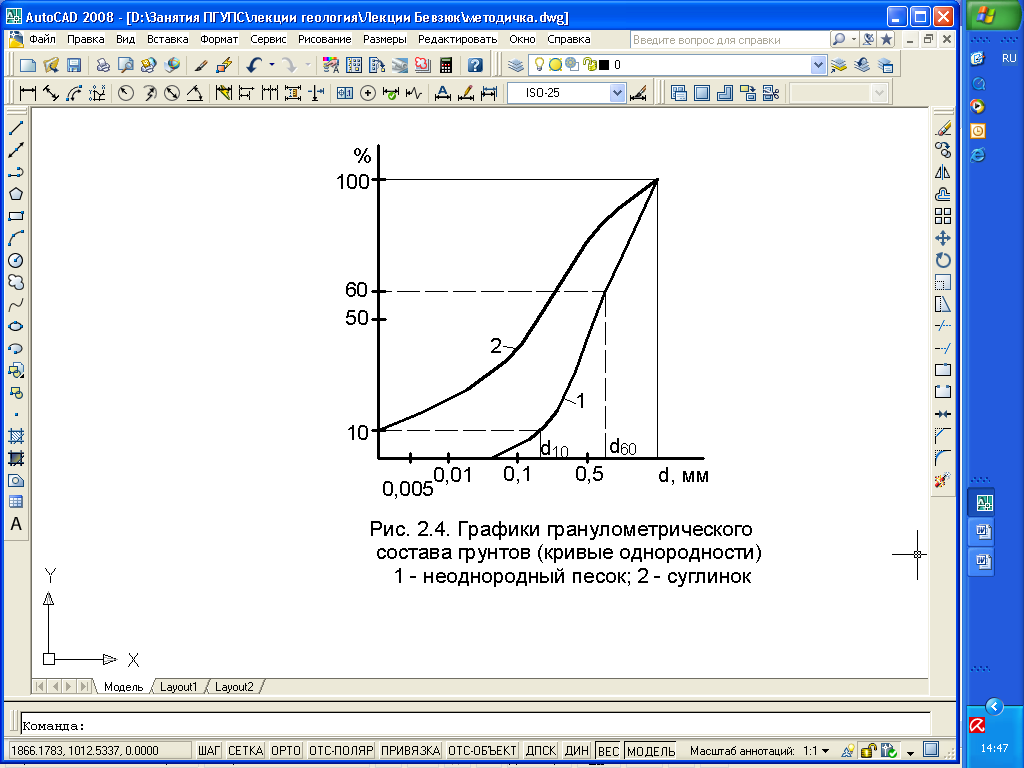Select the Explode tool
1024x768 pixels.
click(942, 481)
